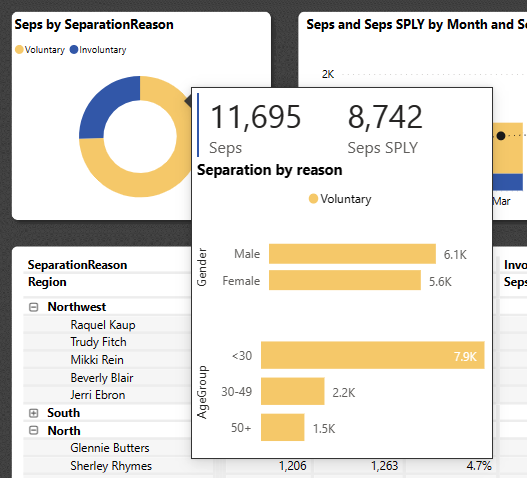
Task: Select the Glennie Butters row
Action: [110, 448]
